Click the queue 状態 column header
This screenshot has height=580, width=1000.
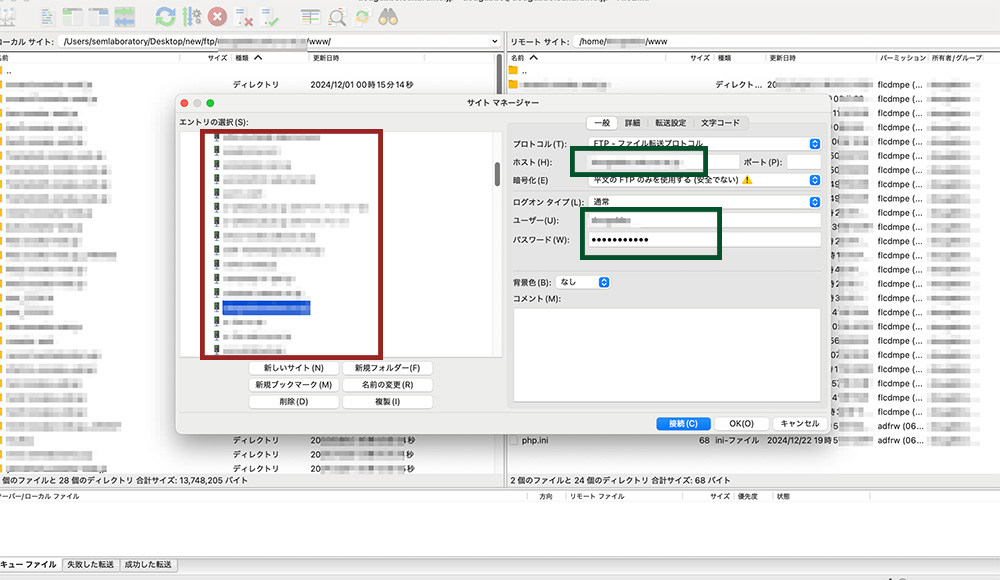783,496
